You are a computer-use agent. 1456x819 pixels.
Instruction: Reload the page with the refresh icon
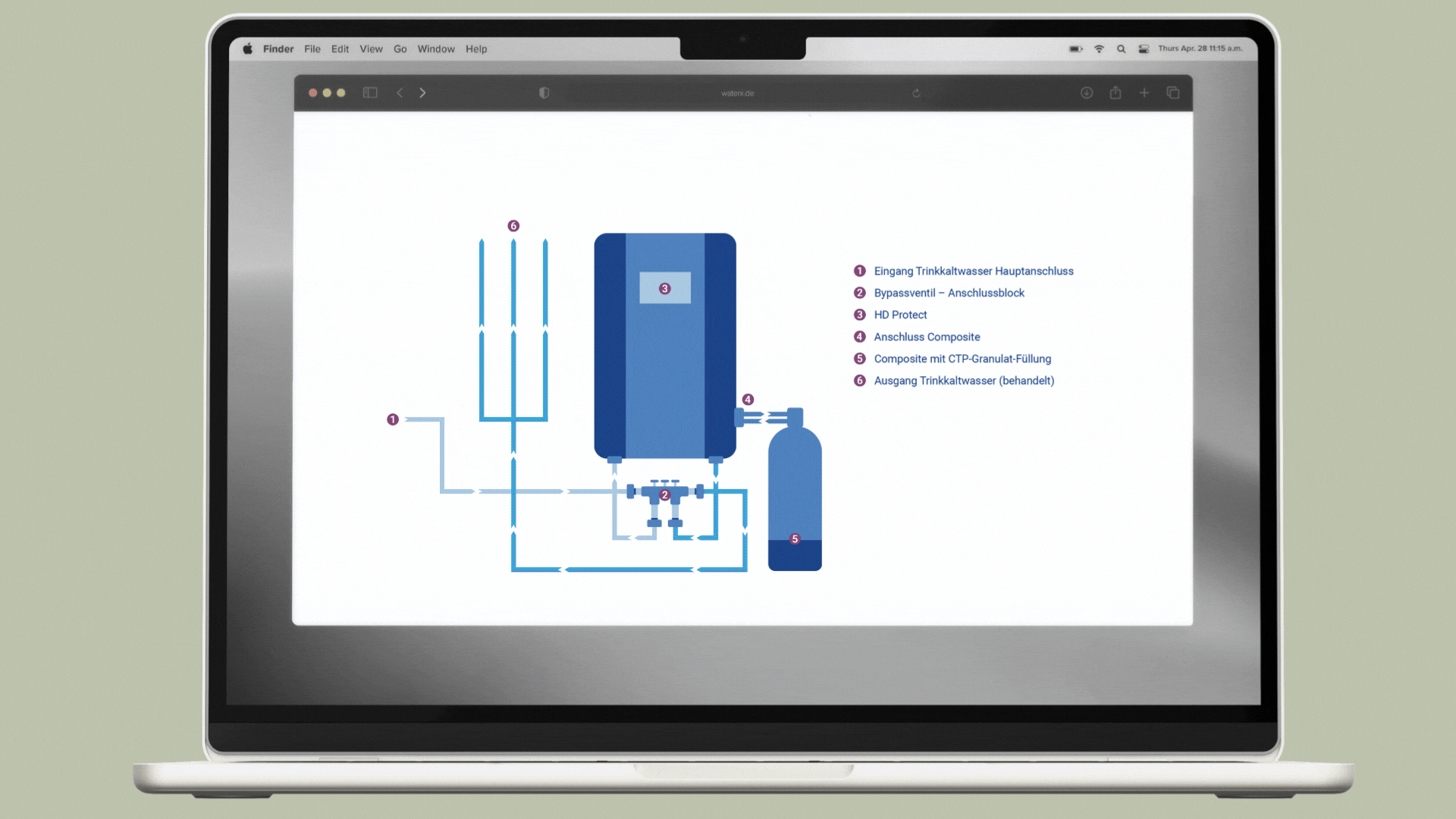916,93
